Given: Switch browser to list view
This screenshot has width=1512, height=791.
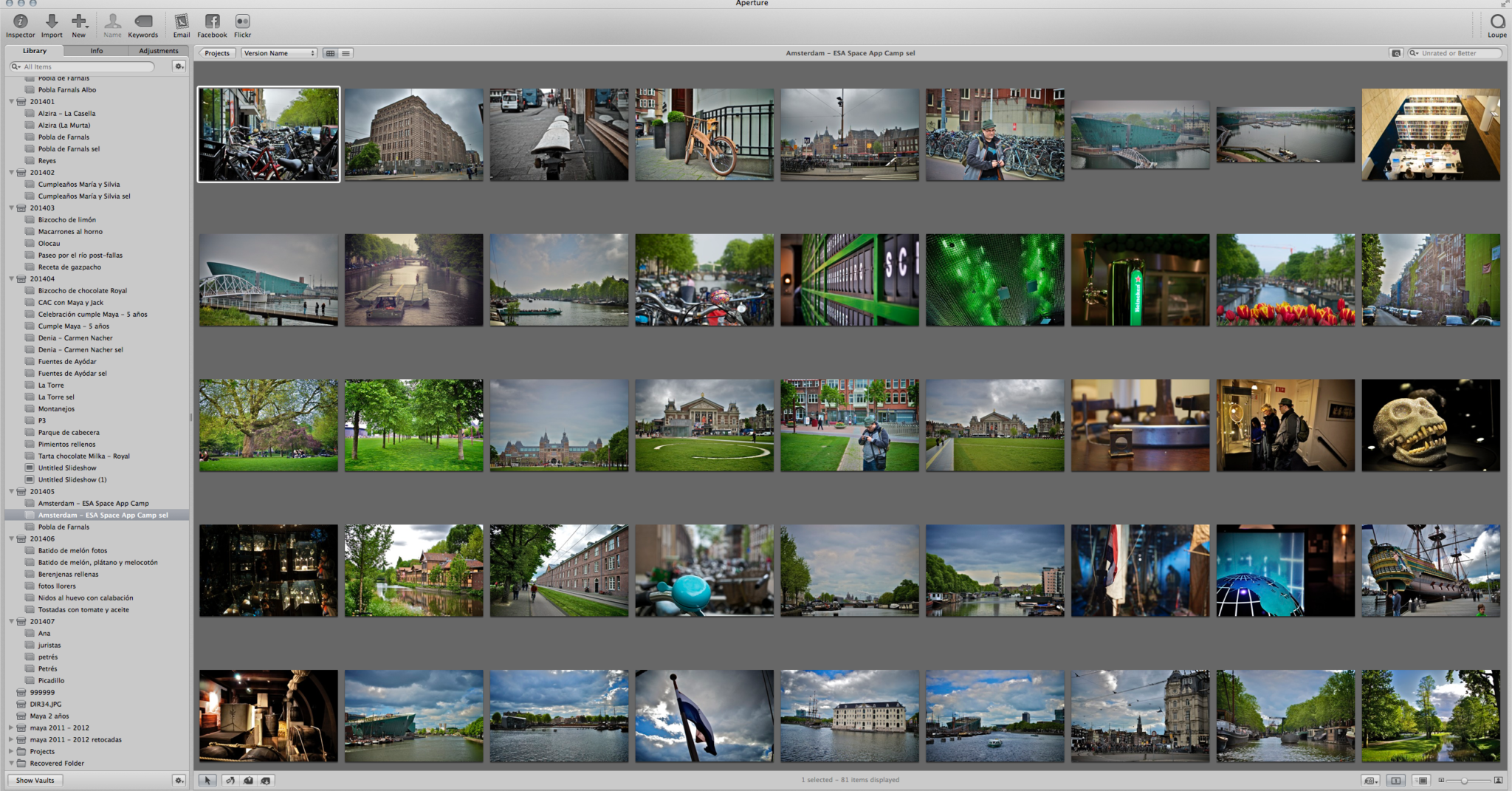Looking at the screenshot, I should point(346,53).
